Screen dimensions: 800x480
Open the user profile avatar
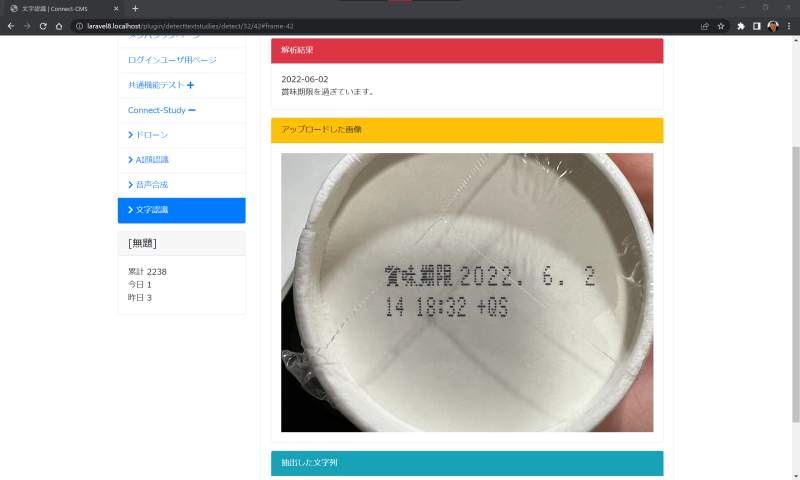773,26
